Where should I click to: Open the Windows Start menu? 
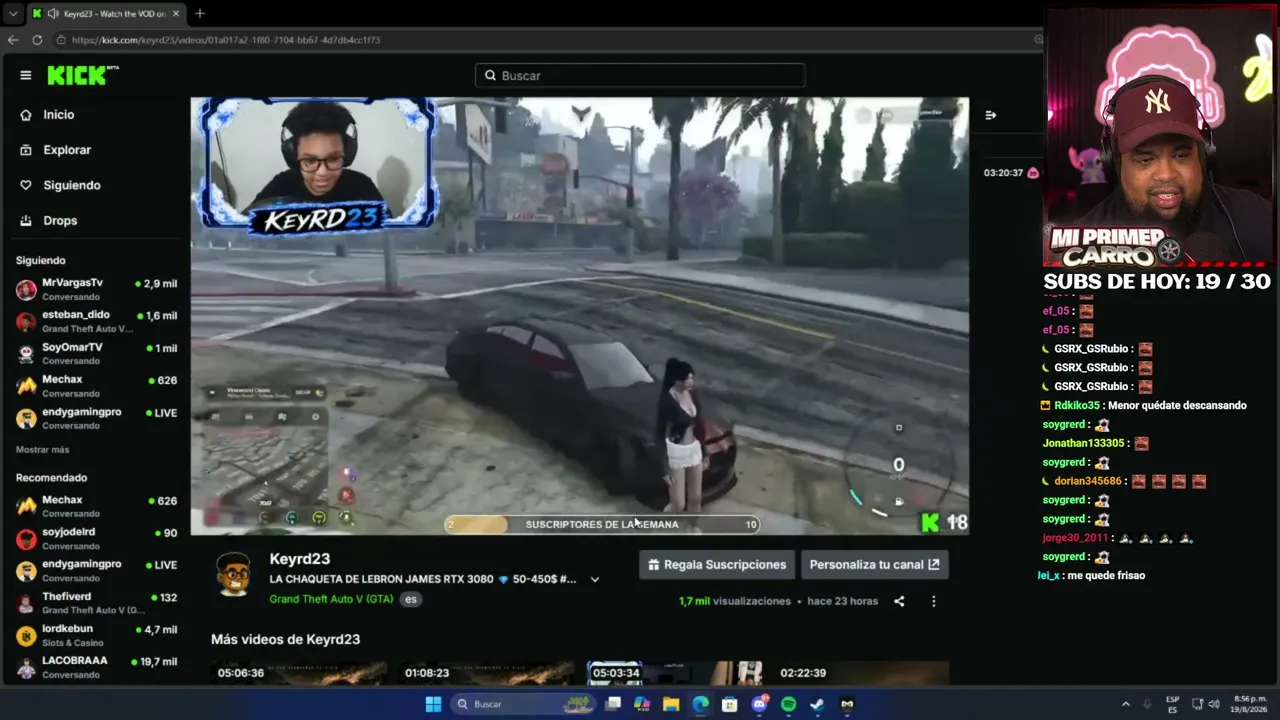433,704
